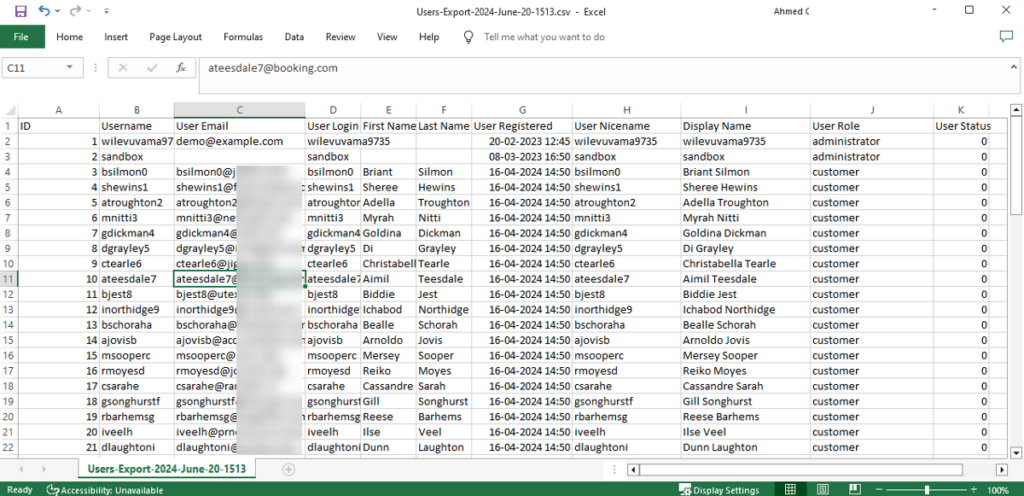Click the Cancel X icon in formula bar
Viewport: 1024px width, 496px height.
pyautogui.click(x=123, y=68)
